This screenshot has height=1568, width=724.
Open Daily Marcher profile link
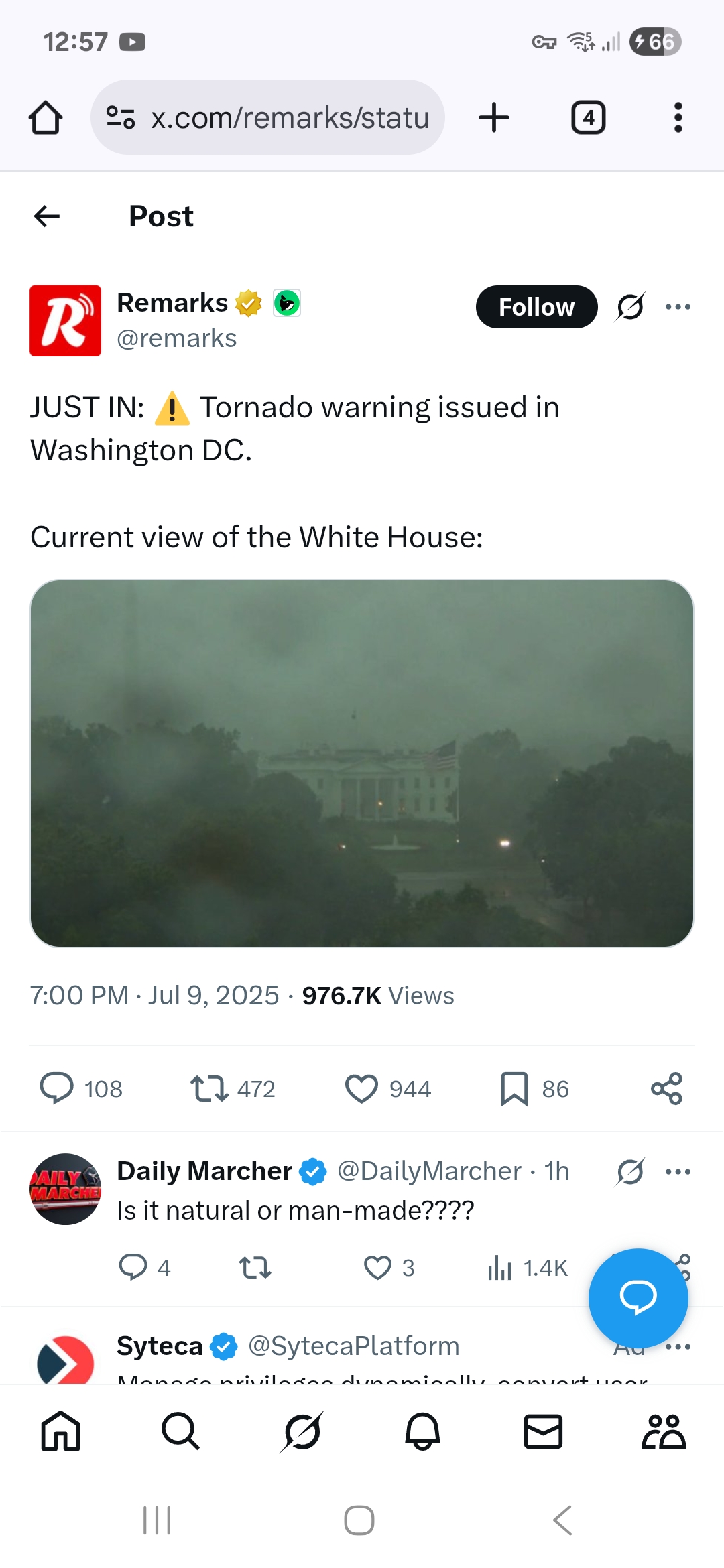(x=204, y=1171)
